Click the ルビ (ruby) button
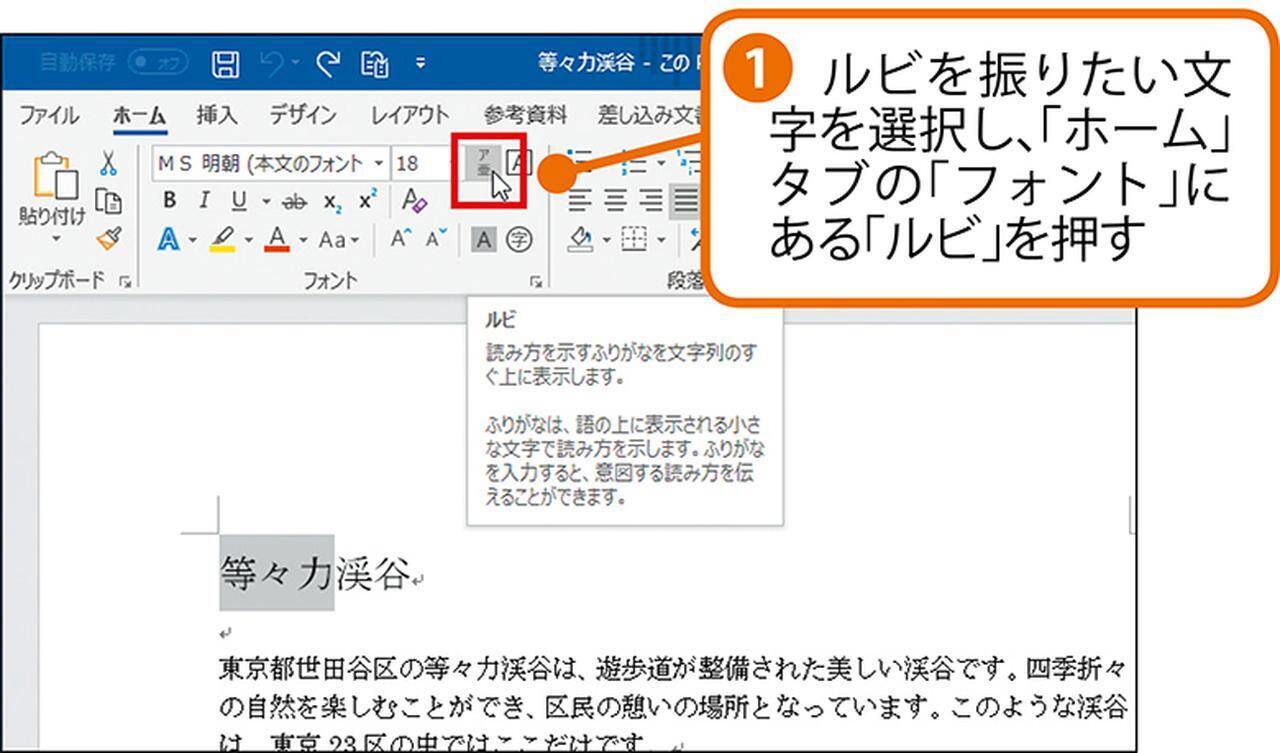This screenshot has height=753, width=1280. (x=484, y=162)
